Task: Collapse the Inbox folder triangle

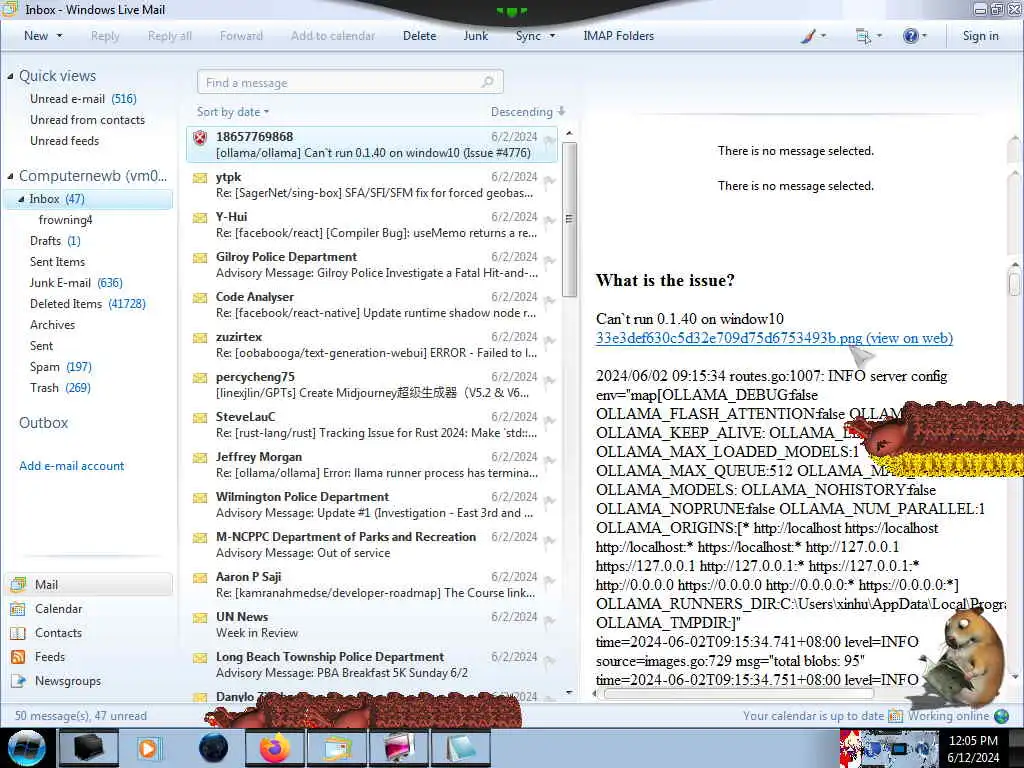Action: [x=22, y=199]
